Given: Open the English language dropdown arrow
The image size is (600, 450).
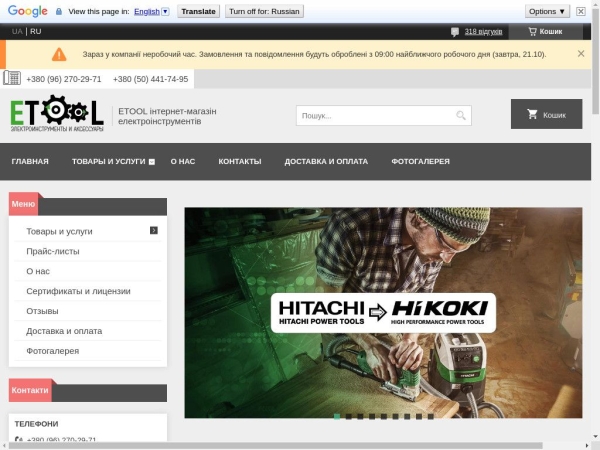Looking at the screenshot, I should pyautogui.click(x=165, y=11).
